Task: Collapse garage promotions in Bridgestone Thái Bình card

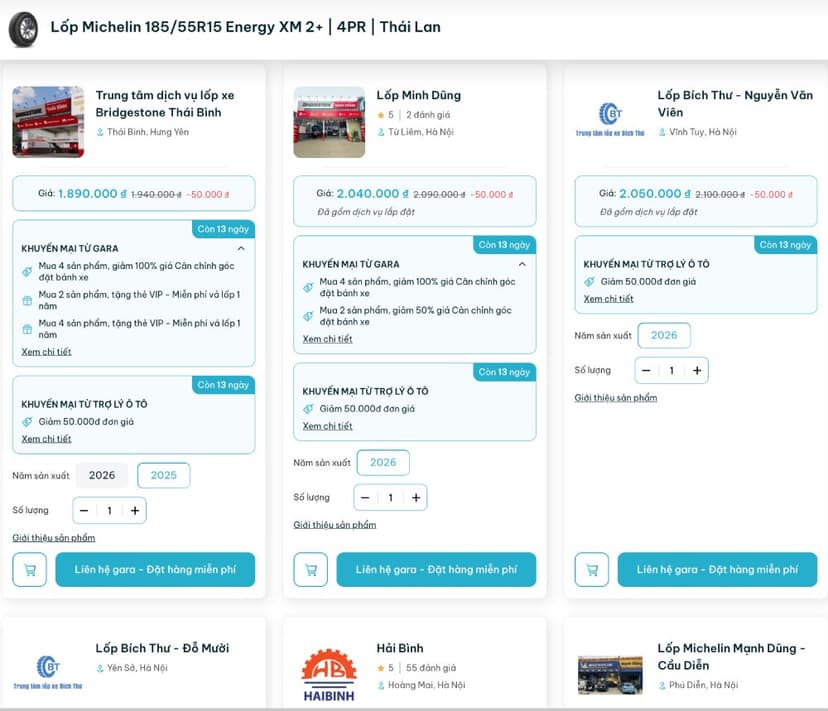Action: point(241,248)
